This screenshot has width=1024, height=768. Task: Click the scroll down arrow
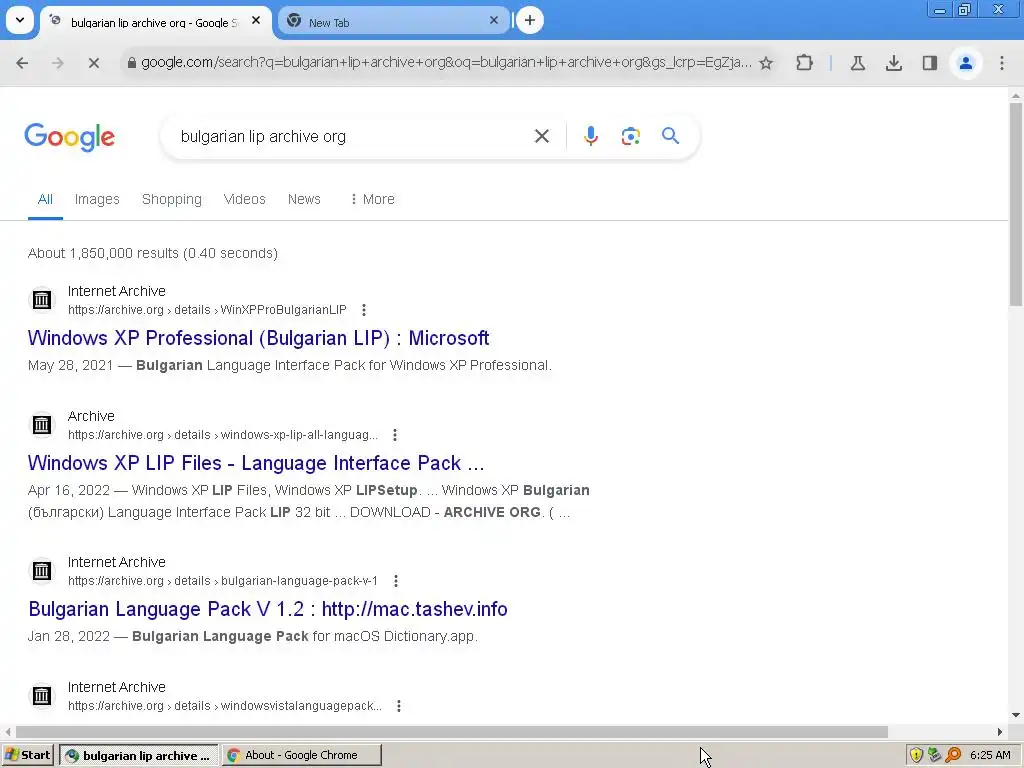(1016, 715)
